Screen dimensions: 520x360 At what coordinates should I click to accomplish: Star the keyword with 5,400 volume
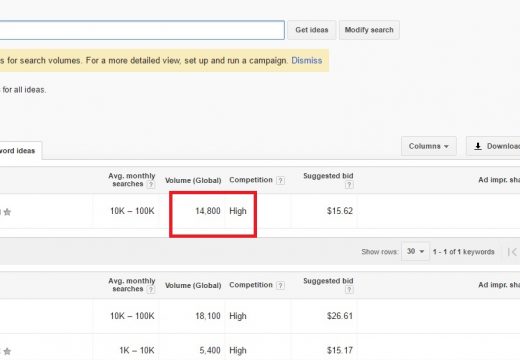pyautogui.click(x=7, y=351)
